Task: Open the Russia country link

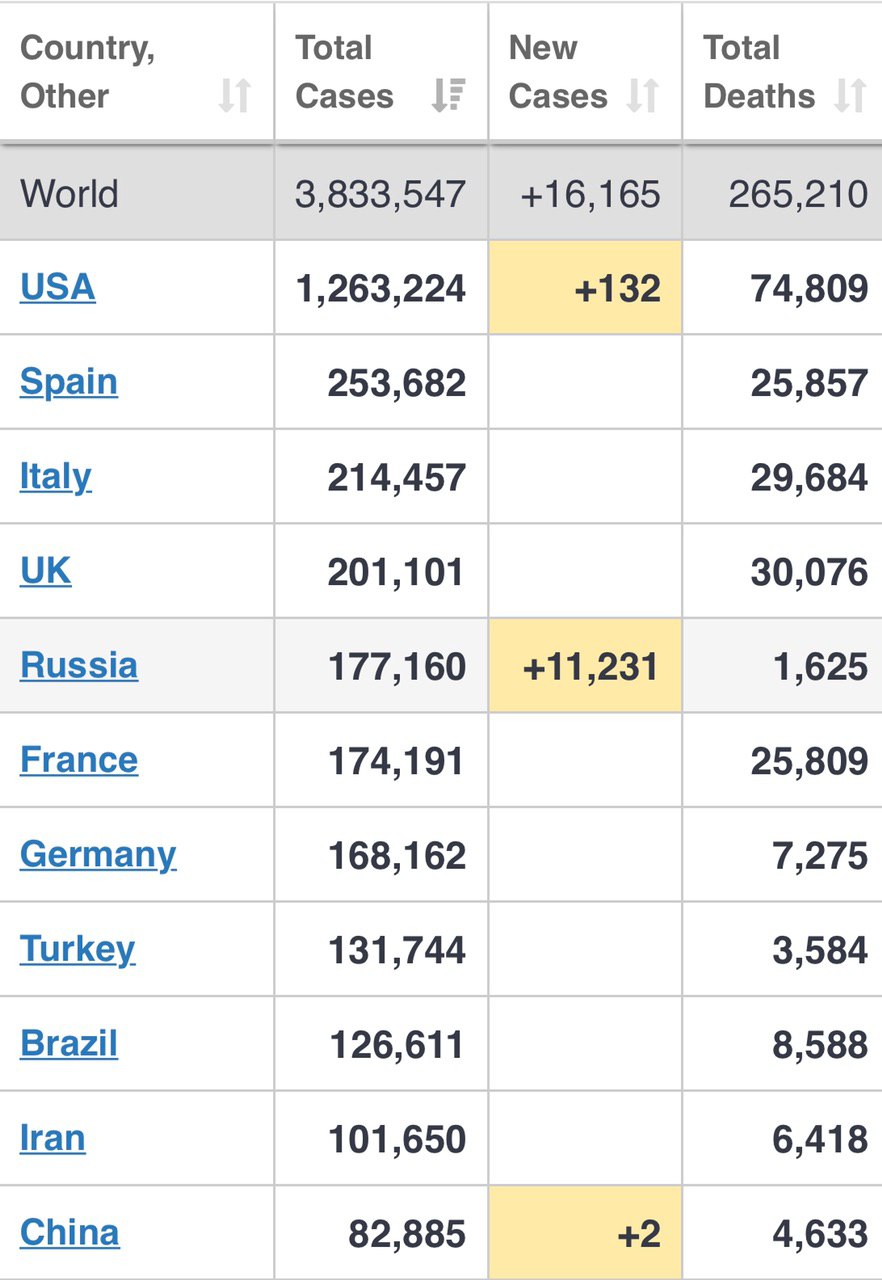Action: tap(79, 665)
